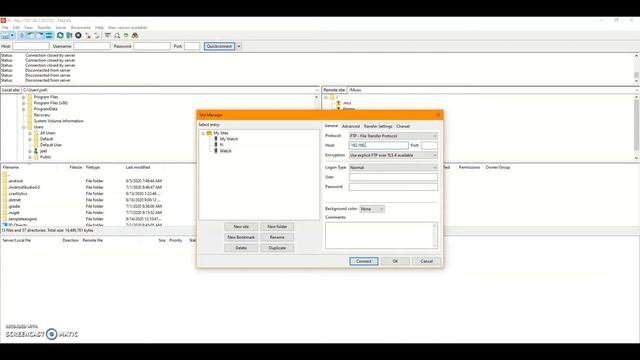Image resolution: width=640 pixels, height=360 pixels.
Task: Click the New folder button
Action: tap(277, 227)
